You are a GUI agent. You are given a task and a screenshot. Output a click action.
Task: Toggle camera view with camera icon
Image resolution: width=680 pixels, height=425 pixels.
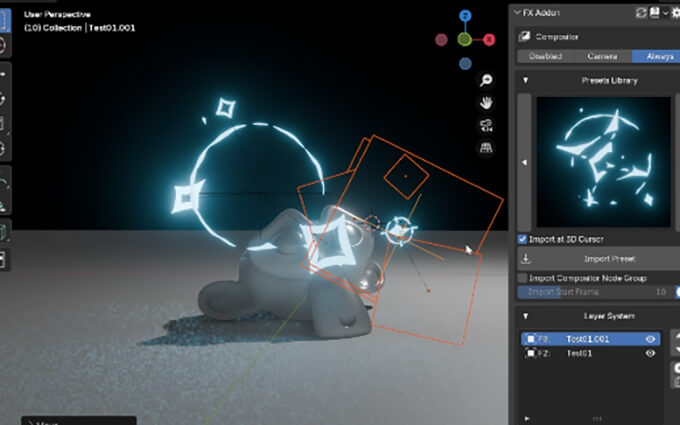(486, 126)
